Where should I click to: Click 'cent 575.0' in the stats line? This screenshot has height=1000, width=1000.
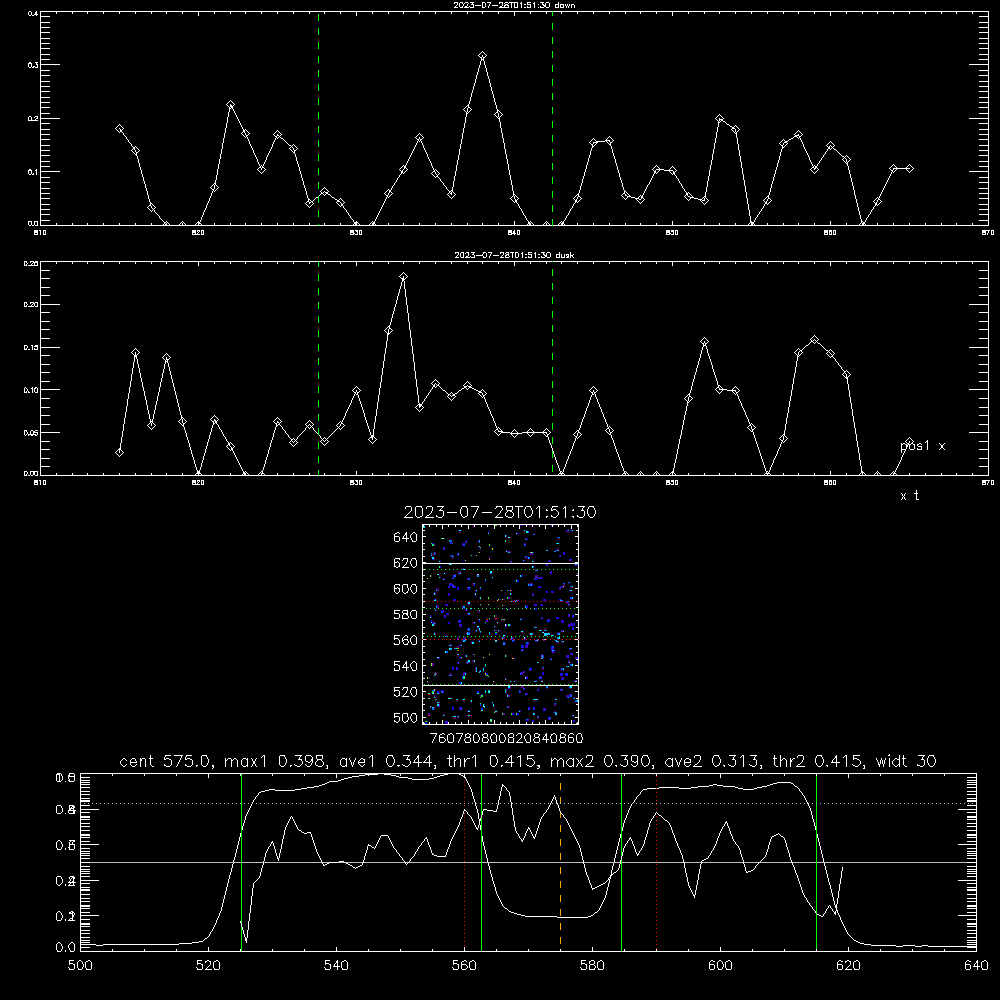click(165, 761)
